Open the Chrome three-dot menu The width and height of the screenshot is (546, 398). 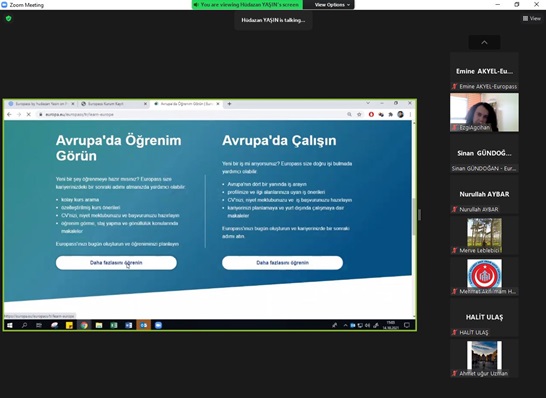410,114
